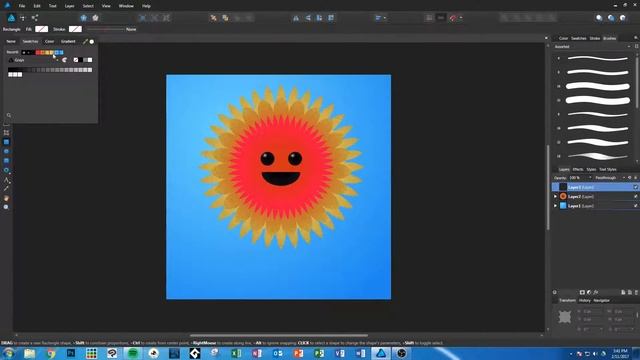Open the Help menu
Viewport: 640px width, 360px height.
coord(146,6)
